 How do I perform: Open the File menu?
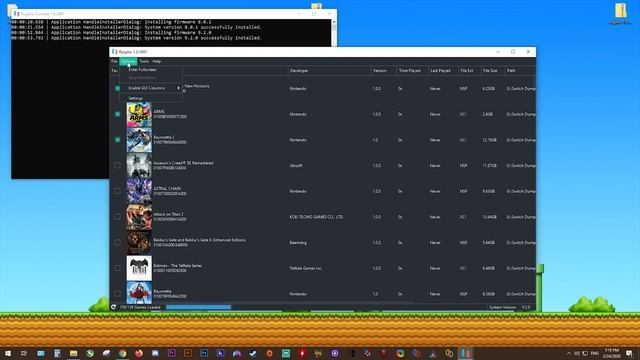[114, 61]
